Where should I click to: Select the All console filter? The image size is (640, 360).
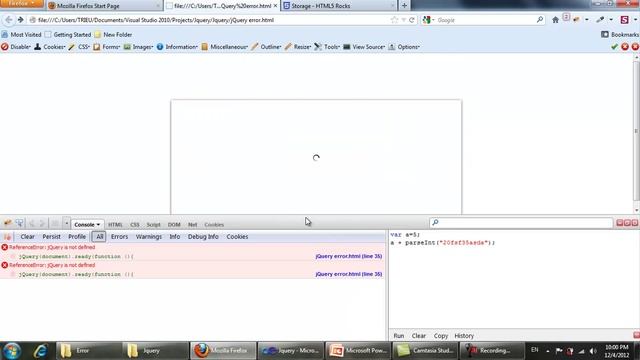pyautogui.click(x=99, y=237)
